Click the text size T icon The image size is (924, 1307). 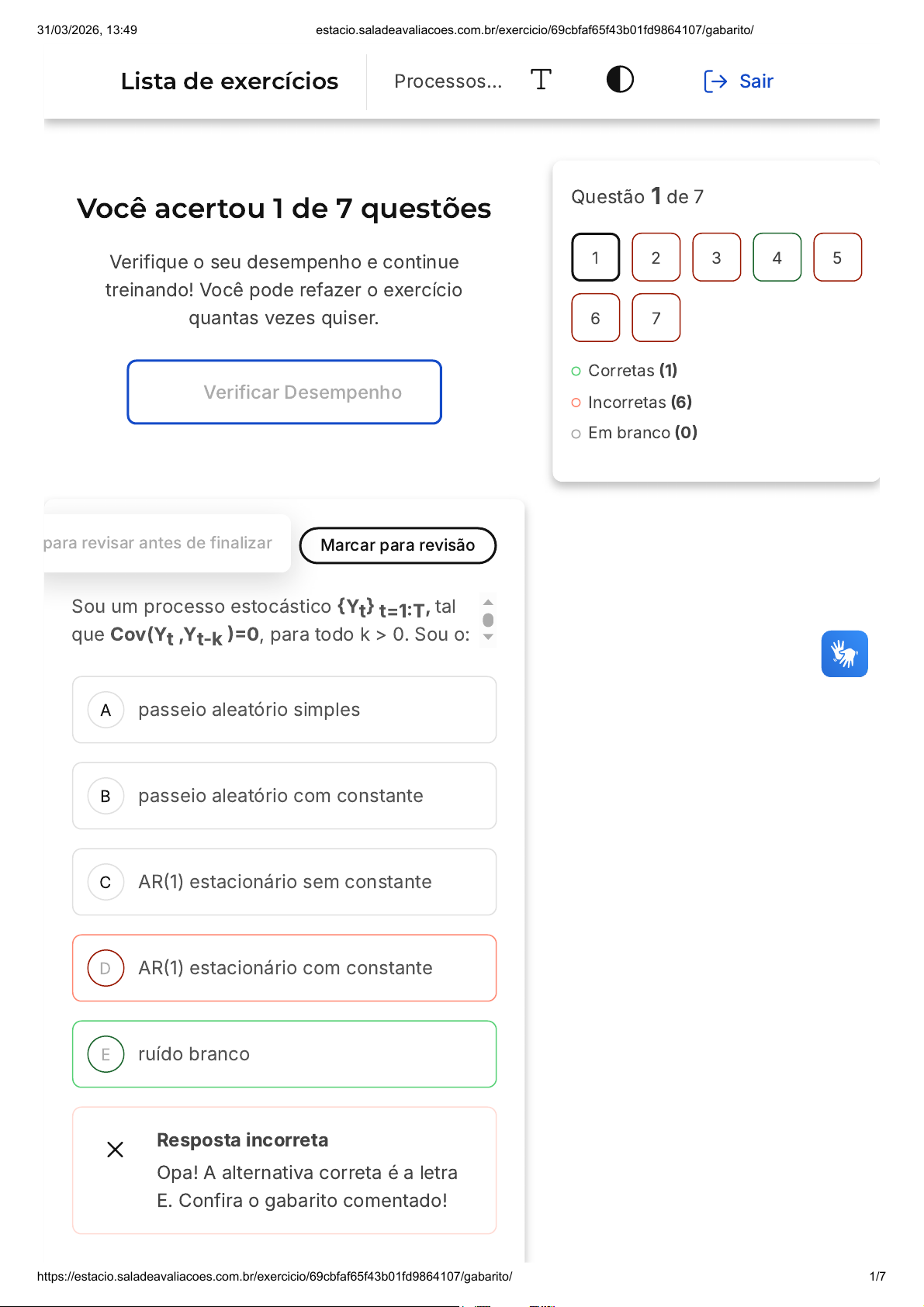541,80
